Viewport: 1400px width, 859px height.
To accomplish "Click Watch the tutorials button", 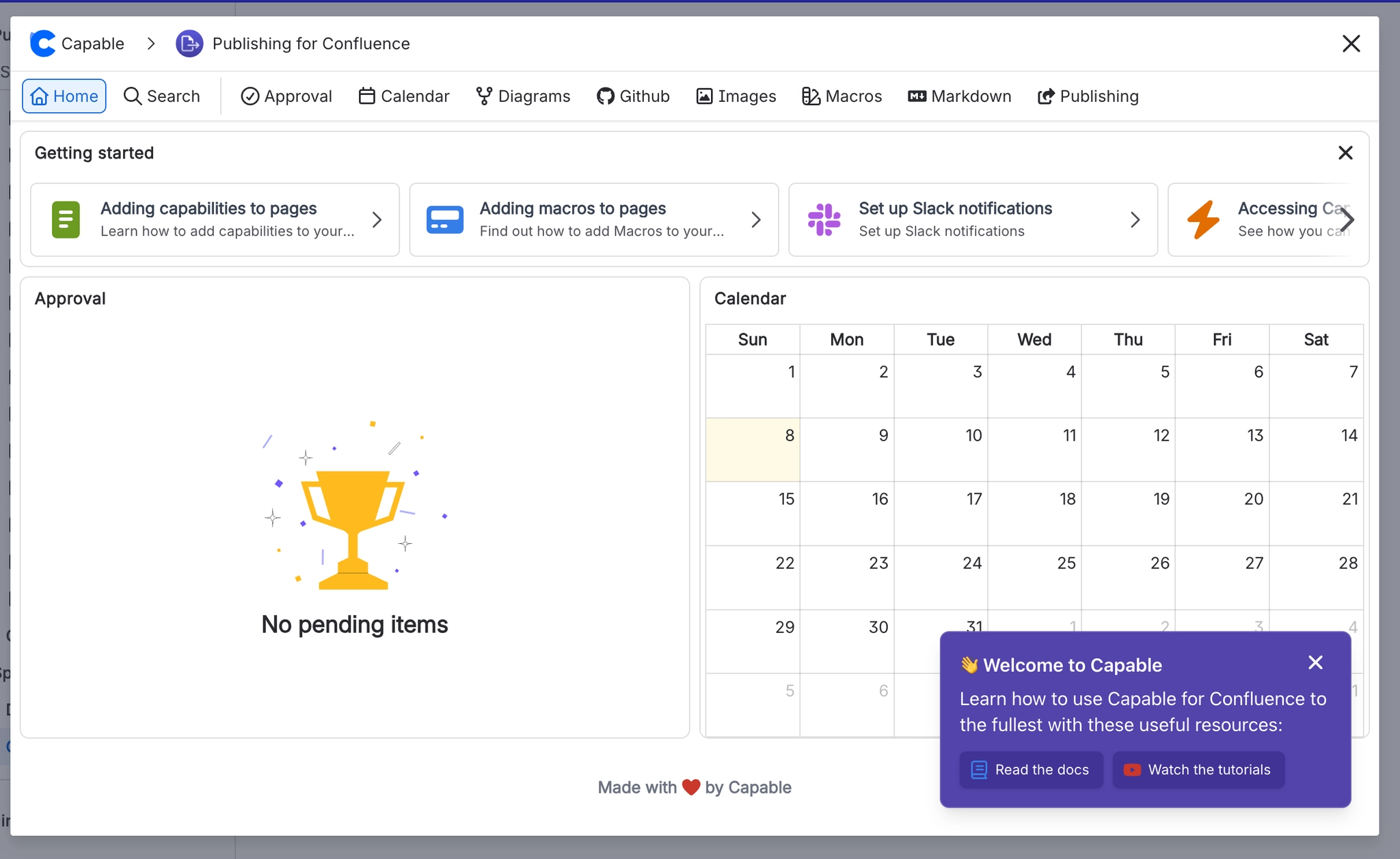I will coord(1198,770).
